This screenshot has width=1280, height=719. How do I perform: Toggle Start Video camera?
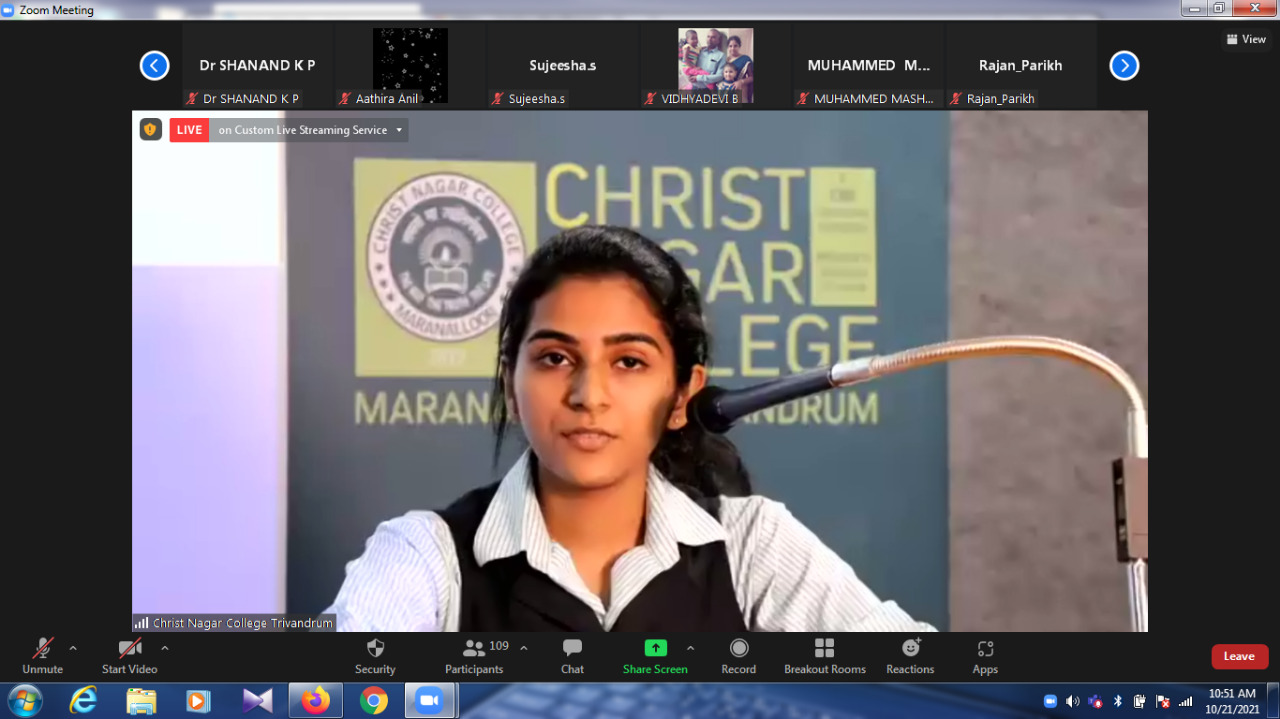(x=129, y=655)
